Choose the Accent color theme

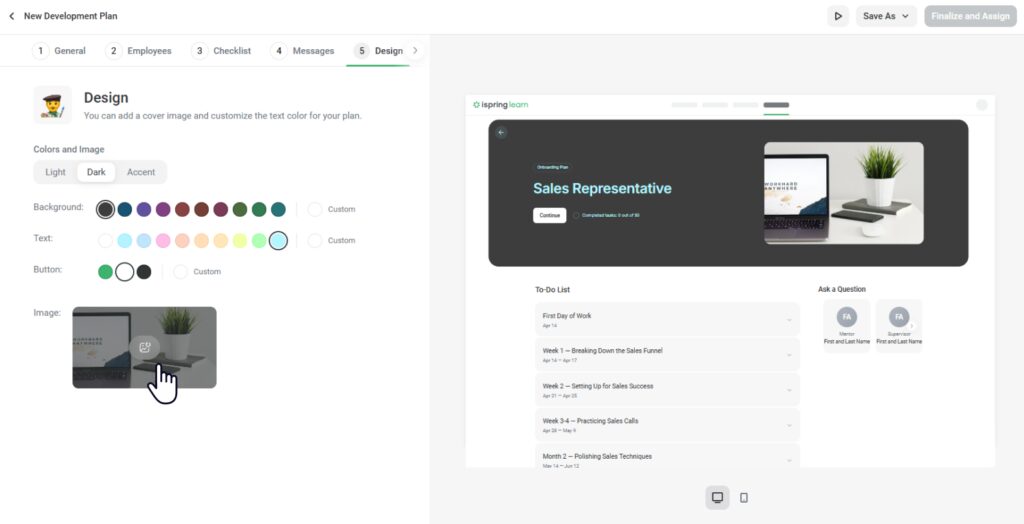pos(141,172)
